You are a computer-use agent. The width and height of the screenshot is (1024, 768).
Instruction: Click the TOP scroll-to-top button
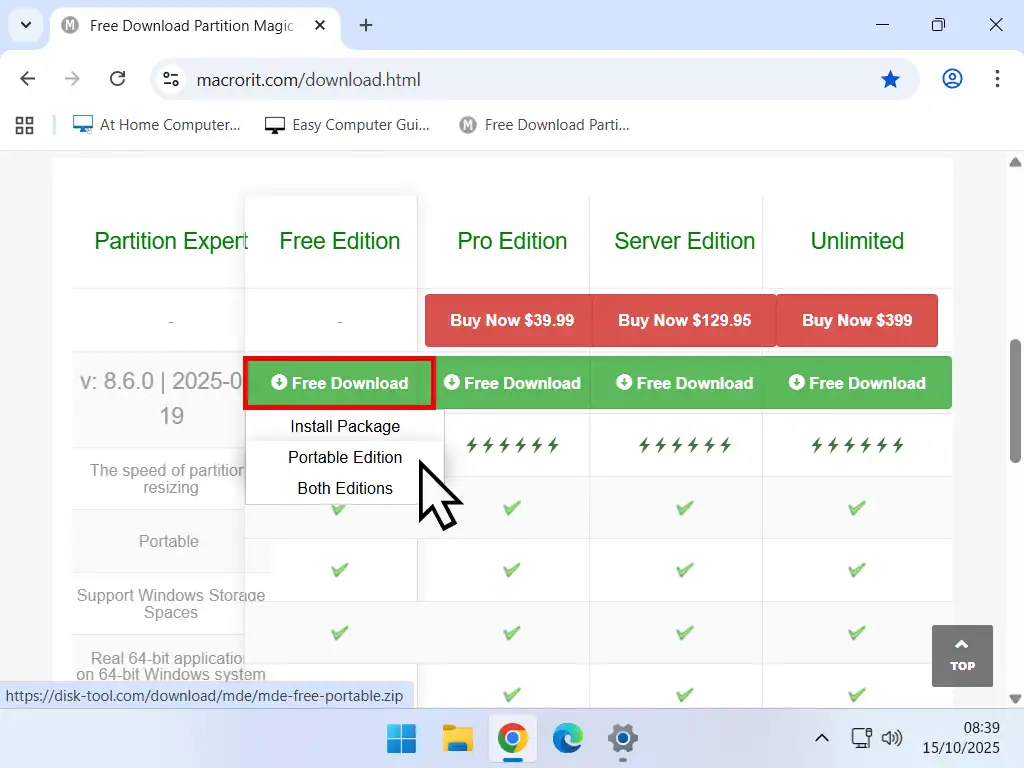(x=962, y=655)
